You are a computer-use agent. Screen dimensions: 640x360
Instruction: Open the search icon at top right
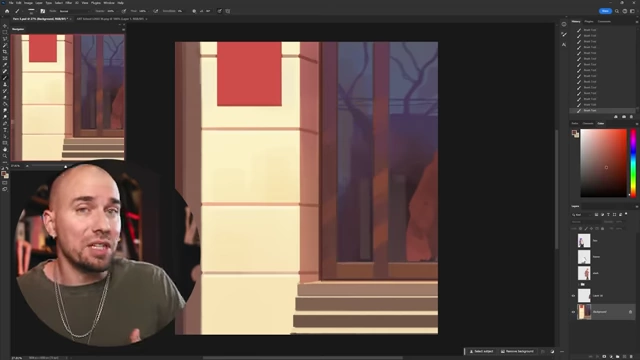pos(617,11)
